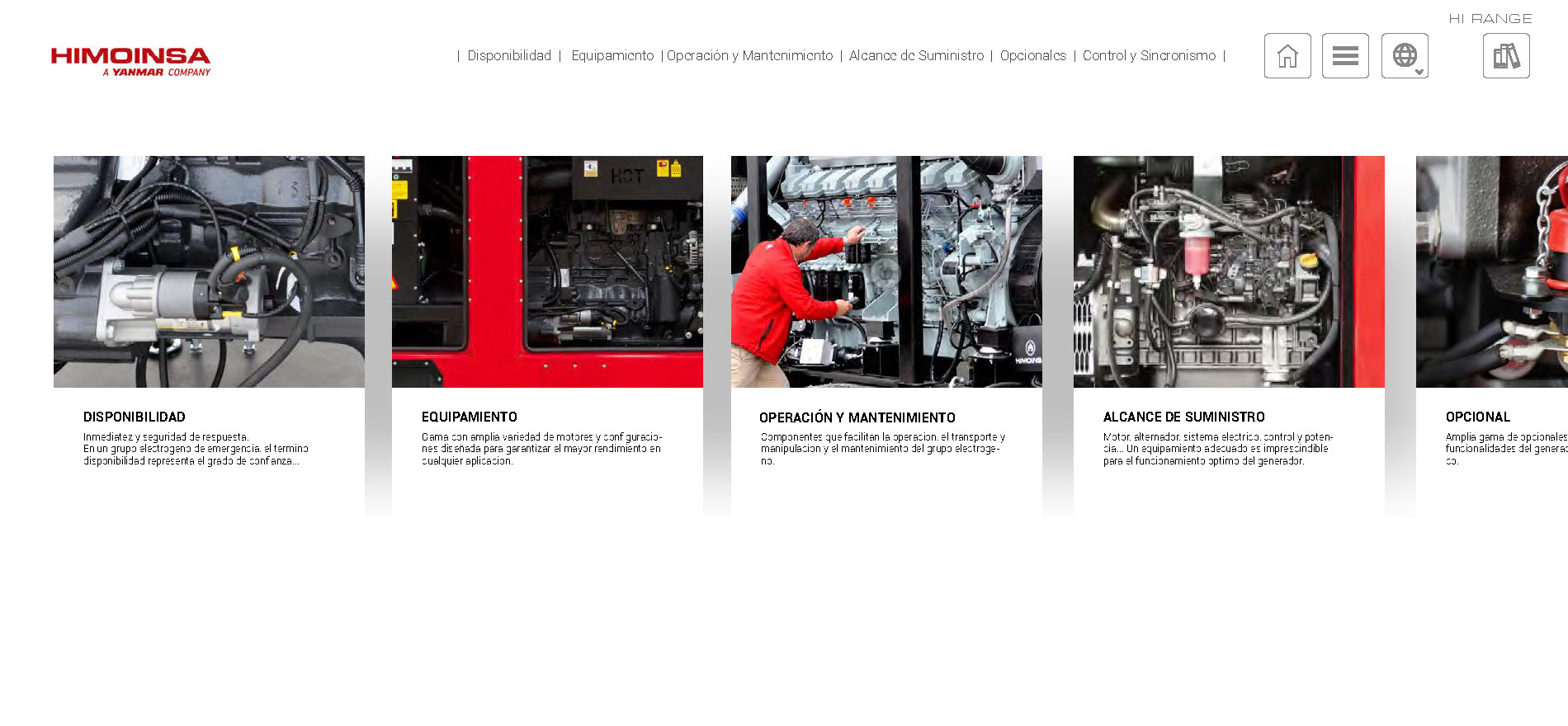Open the globe language selector
This screenshot has width=1568, height=726.
(x=1405, y=56)
